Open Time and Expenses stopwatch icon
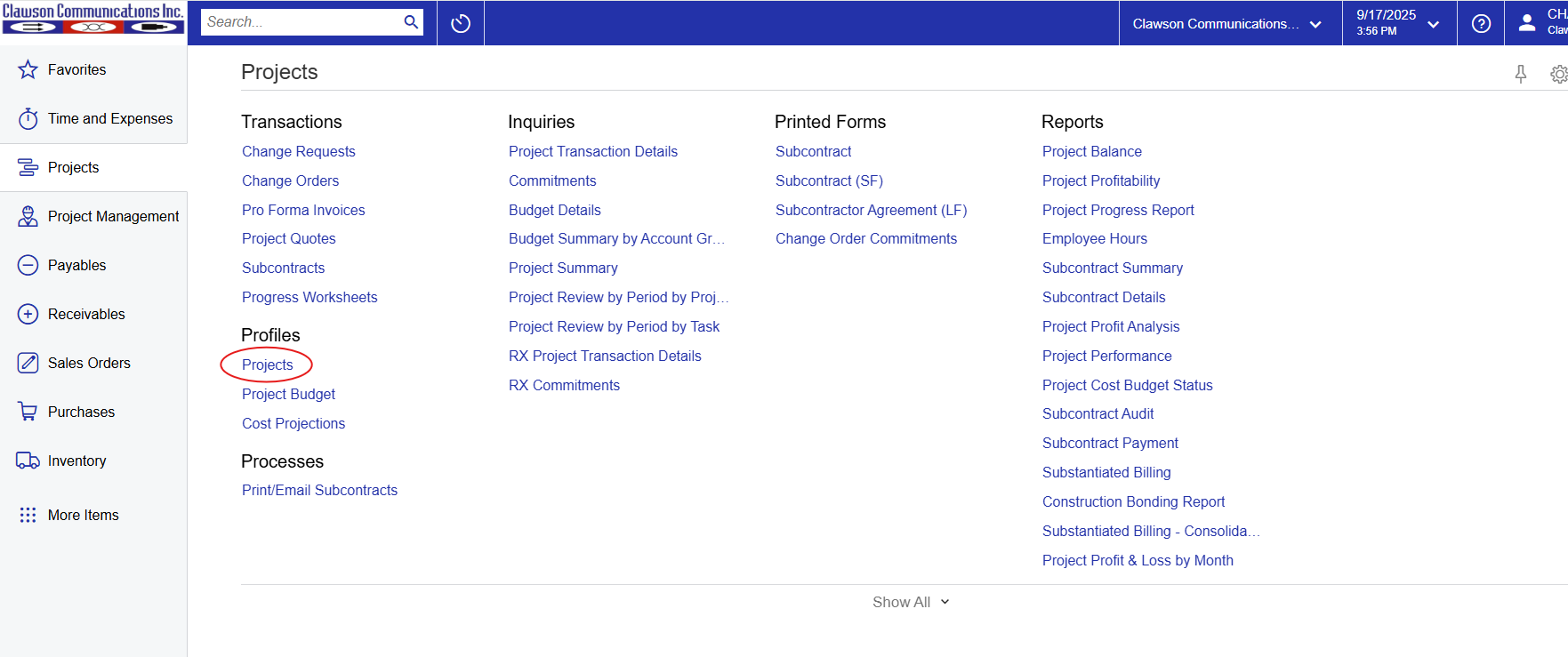The image size is (1568, 657). pyautogui.click(x=28, y=118)
